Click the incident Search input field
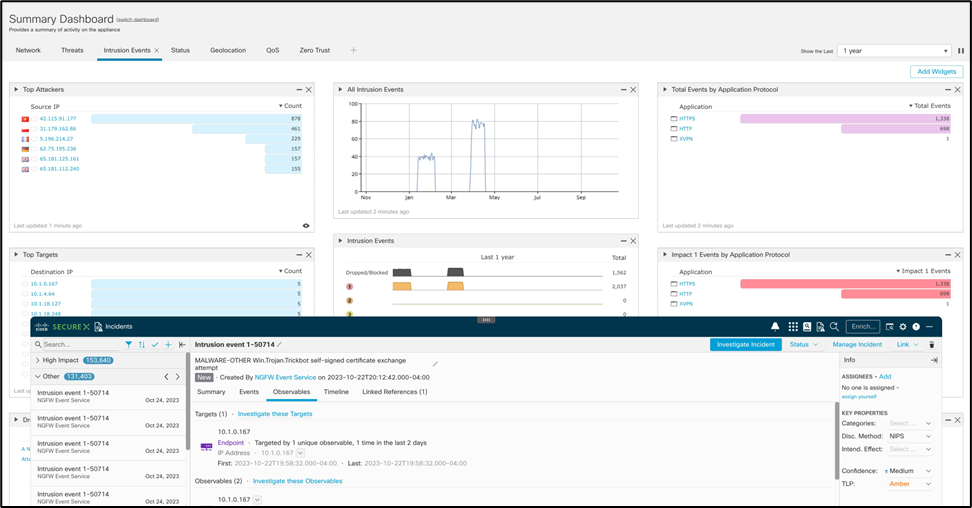The width and height of the screenshot is (972, 508). click(78, 344)
